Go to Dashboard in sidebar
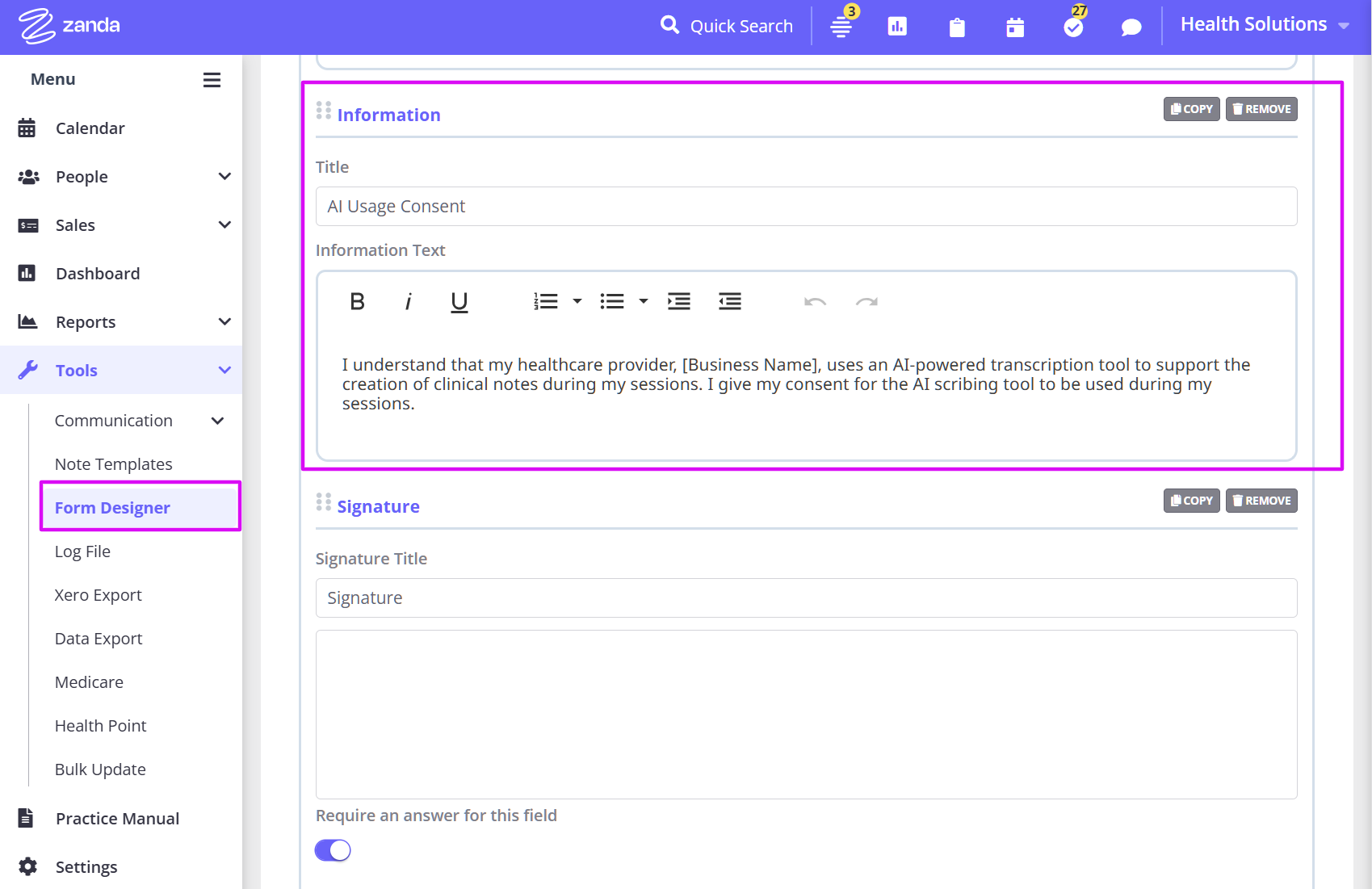Screen dimensions: 1372x889 pyautogui.click(x=98, y=274)
